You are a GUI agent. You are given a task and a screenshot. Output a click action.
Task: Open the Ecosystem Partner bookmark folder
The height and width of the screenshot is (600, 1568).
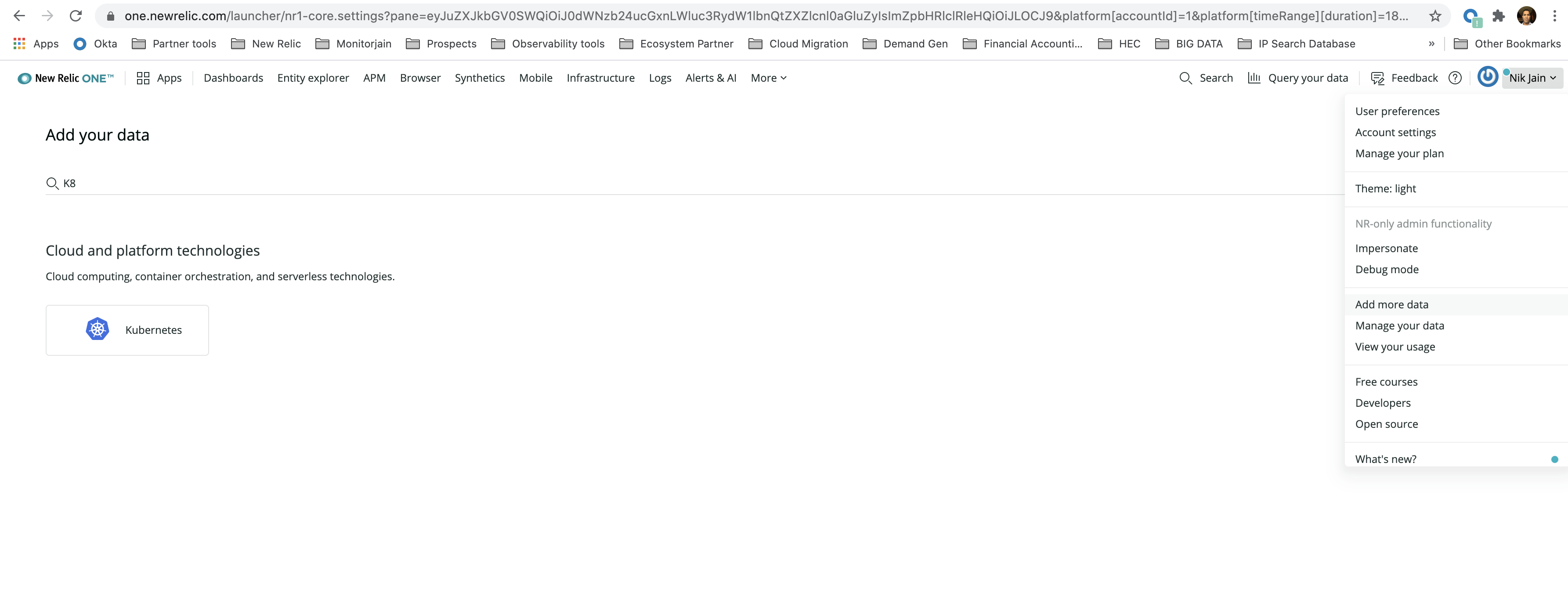click(676, 44)
